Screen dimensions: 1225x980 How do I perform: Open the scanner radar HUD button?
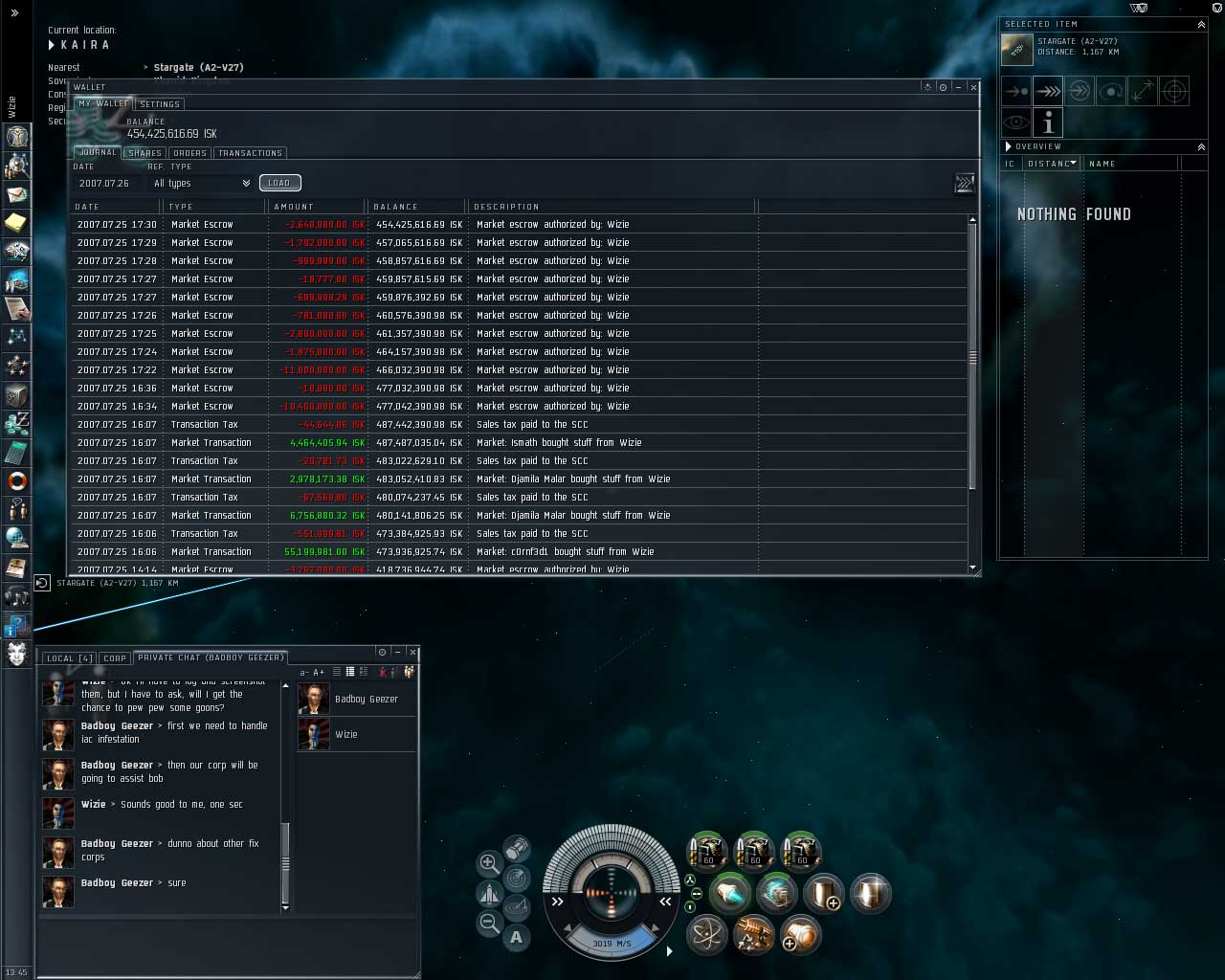tap(516, 878)
